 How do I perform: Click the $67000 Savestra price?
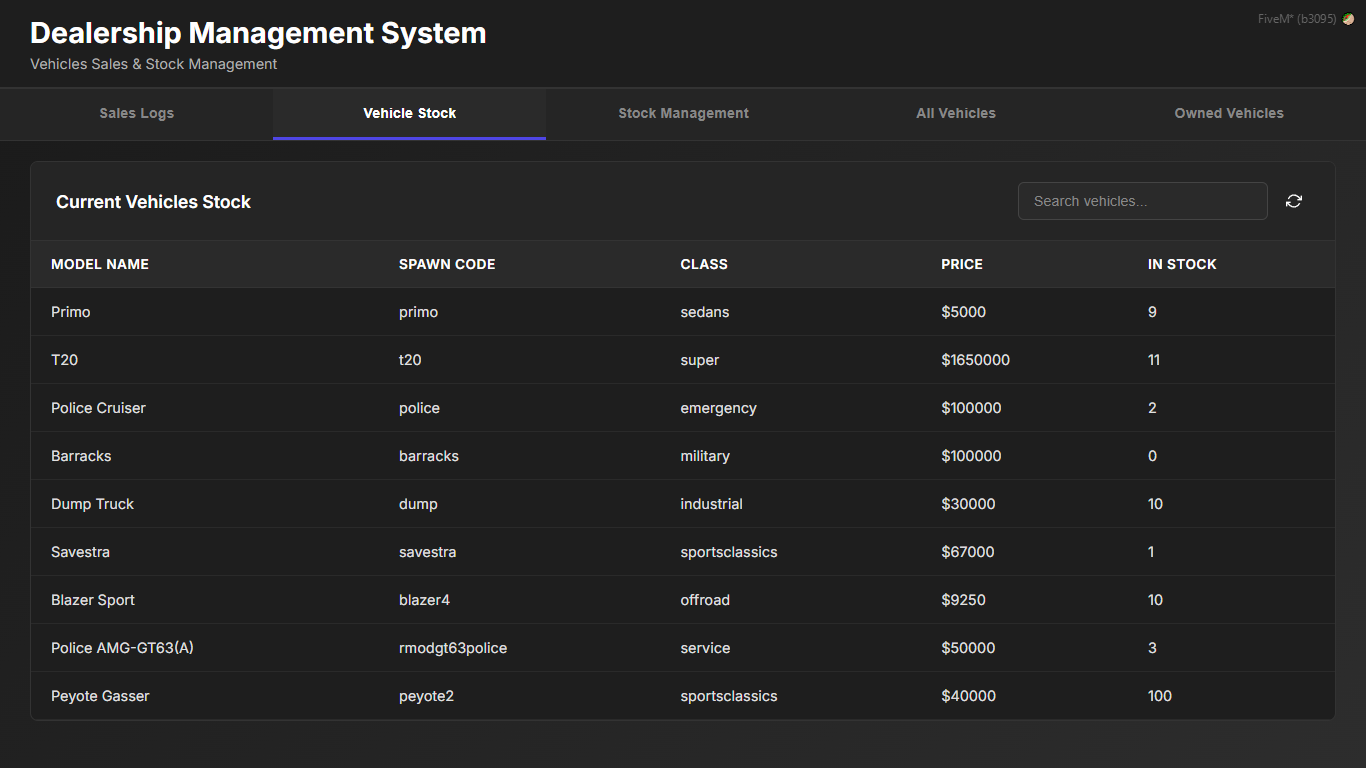[x=968, y=552]
